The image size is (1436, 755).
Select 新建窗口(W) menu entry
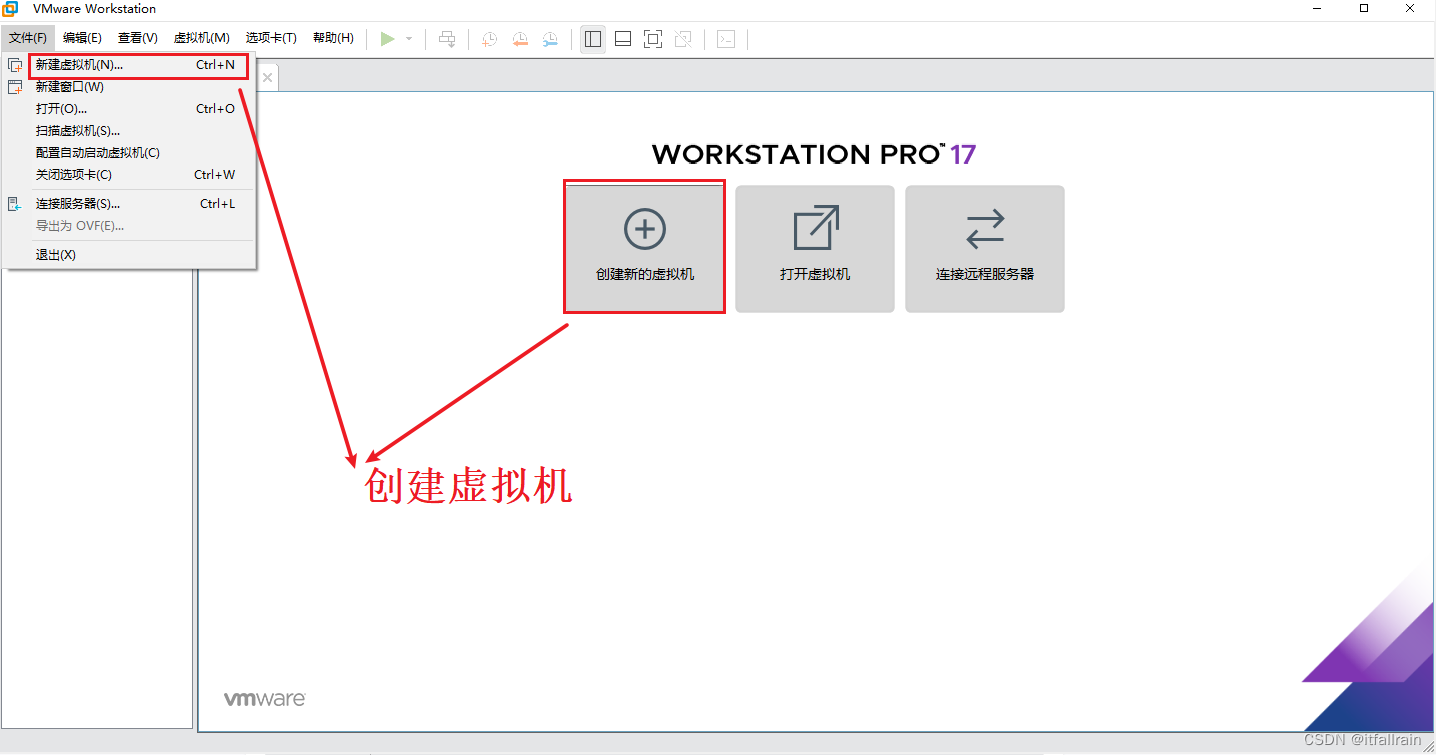point(129,87)
